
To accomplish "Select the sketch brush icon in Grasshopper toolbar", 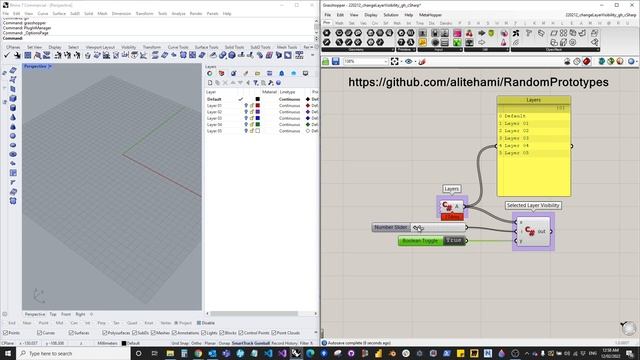I will (x=422, y=62).
